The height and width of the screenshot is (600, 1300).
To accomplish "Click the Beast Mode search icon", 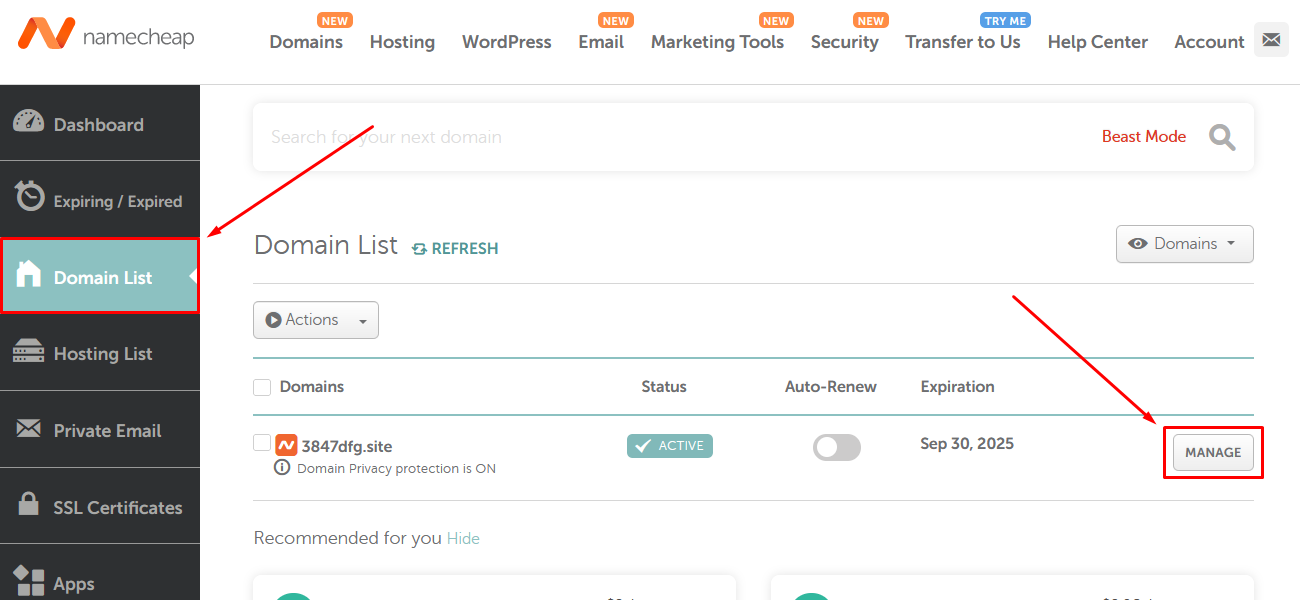I will point(1221,137).
